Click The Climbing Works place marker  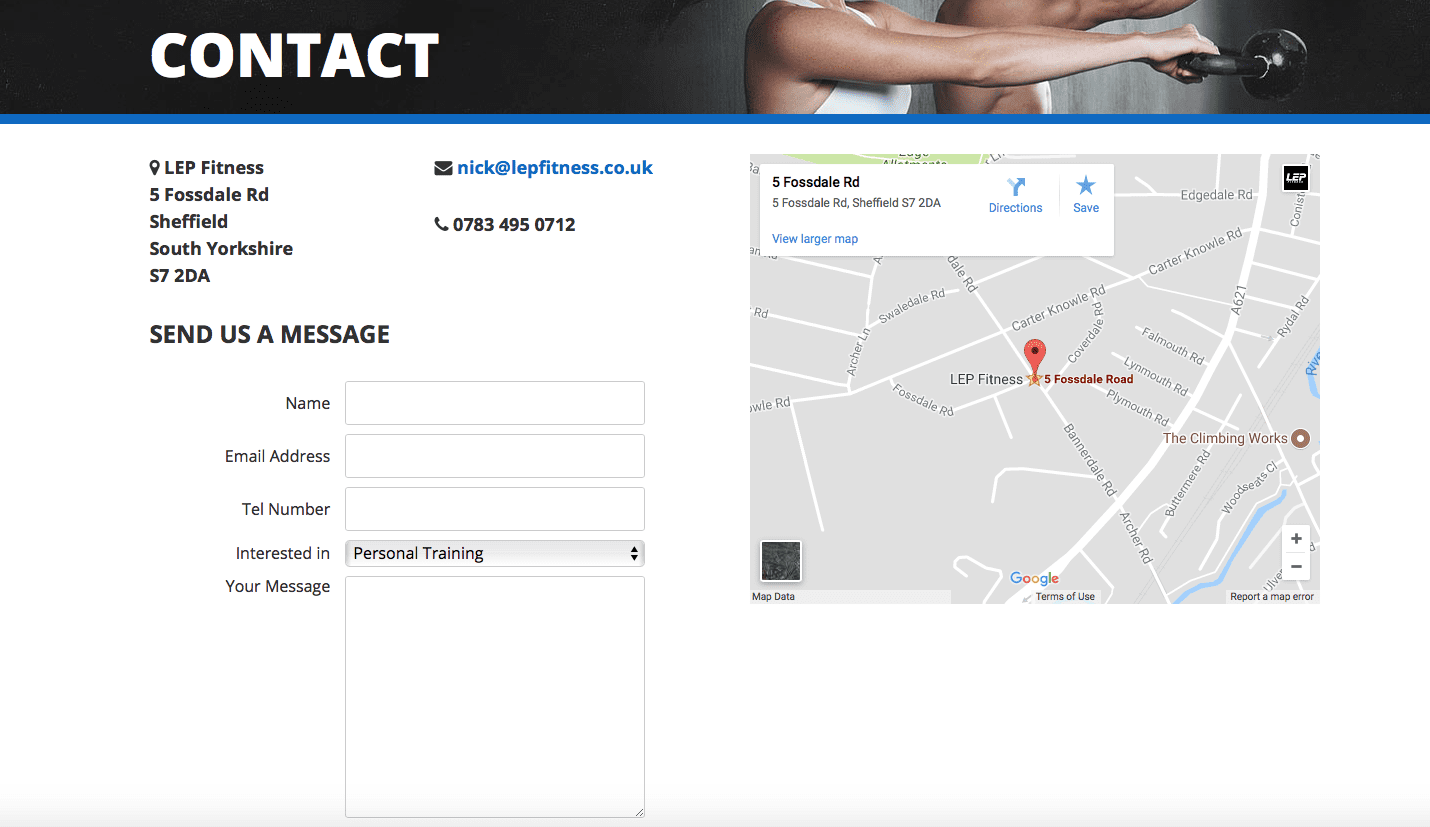1300,438
